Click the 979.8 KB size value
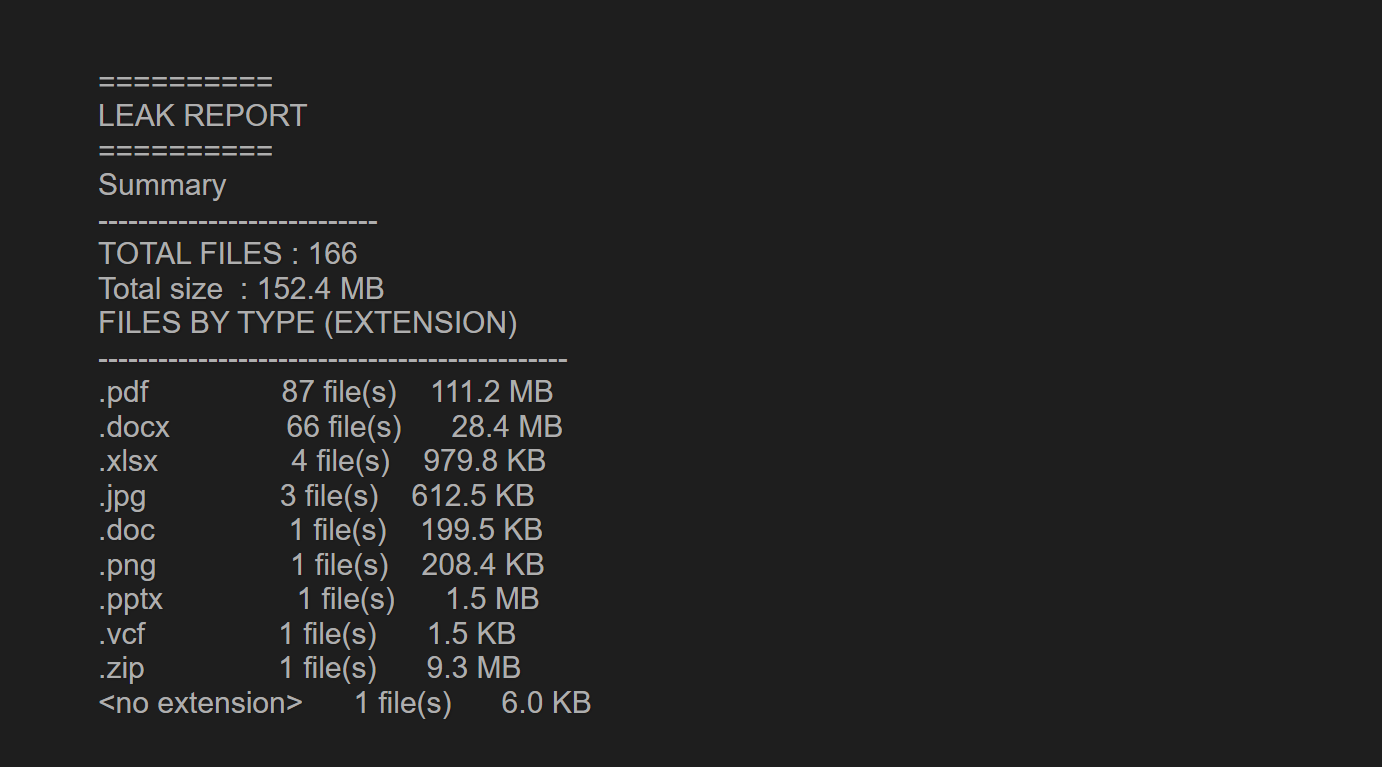The width and height of the screenshot is (1382, 767). pyautogui.click(x=484, y=461)
